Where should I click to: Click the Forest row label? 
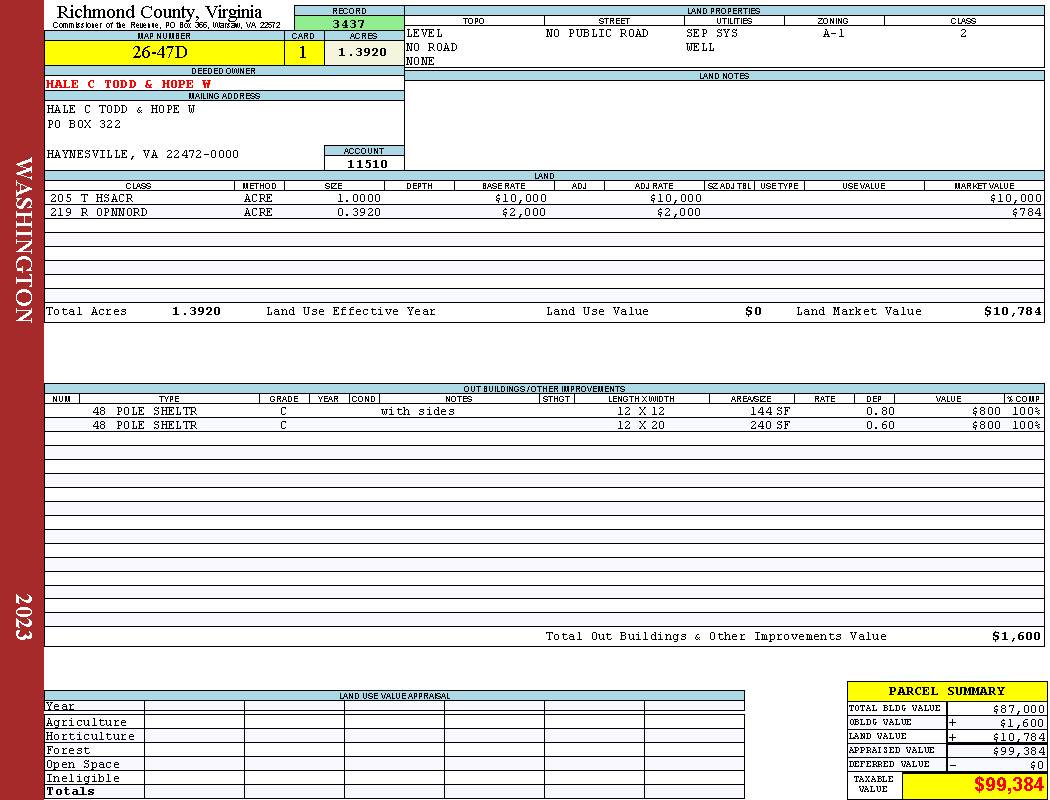pyautogui.click(x=68, y=750)
